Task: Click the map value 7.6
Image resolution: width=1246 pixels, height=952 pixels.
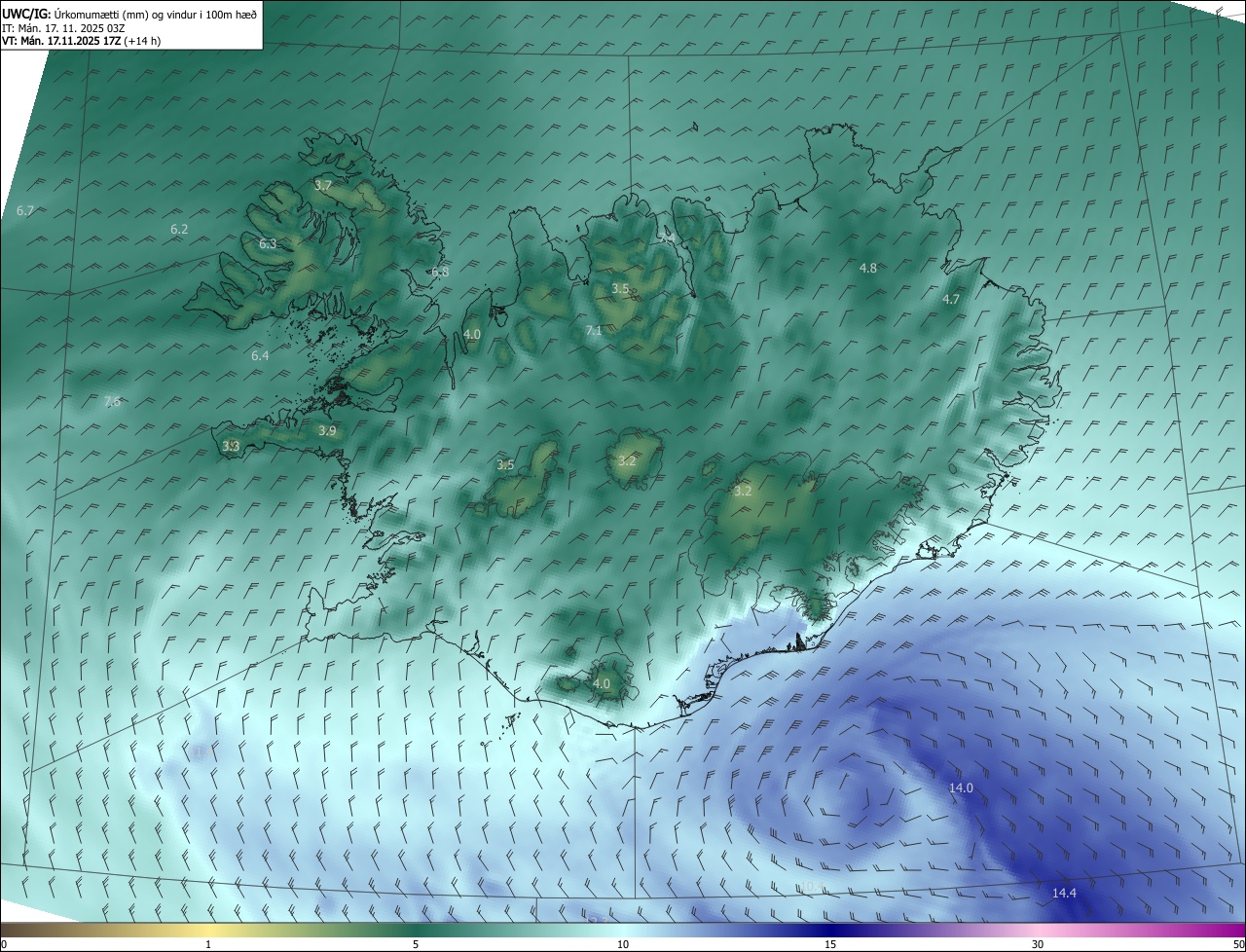Action: (112, 402)
